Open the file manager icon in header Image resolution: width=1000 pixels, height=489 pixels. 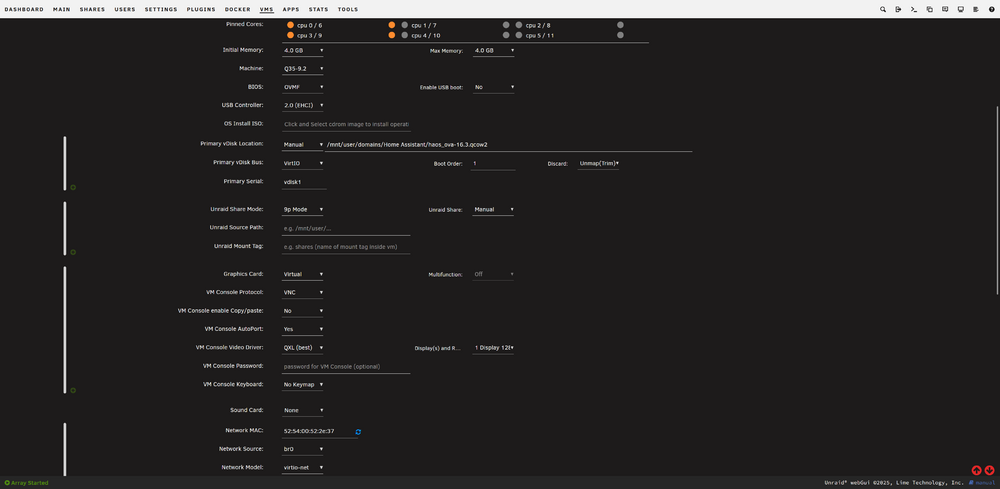(929, 10)
